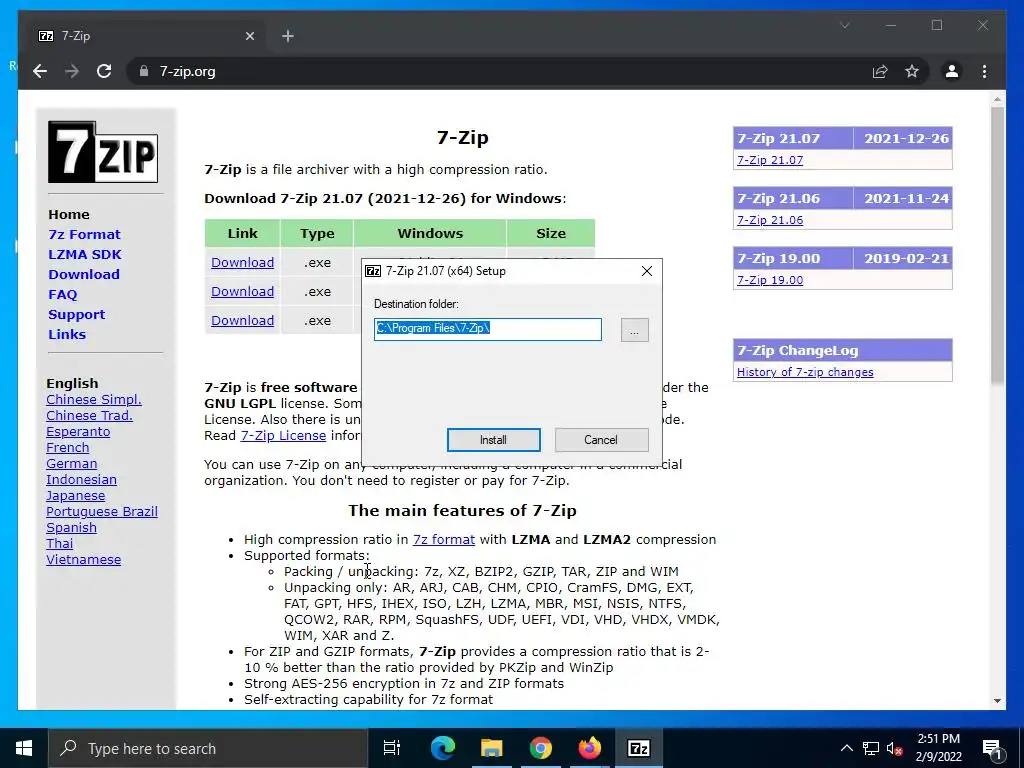Open Task View from taskbar

tap(392, 748)
